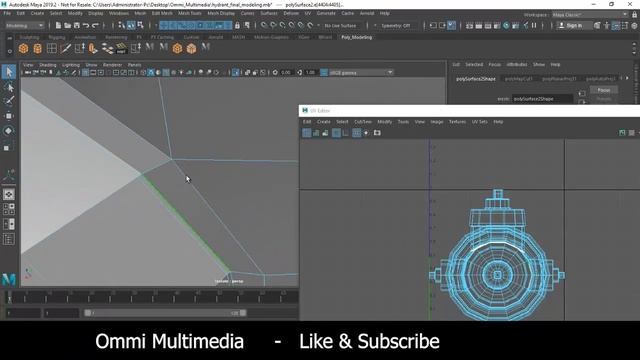Open a scene with the folder icon
The height and width of the screenshot is (360, 640).
click(67, 25)
